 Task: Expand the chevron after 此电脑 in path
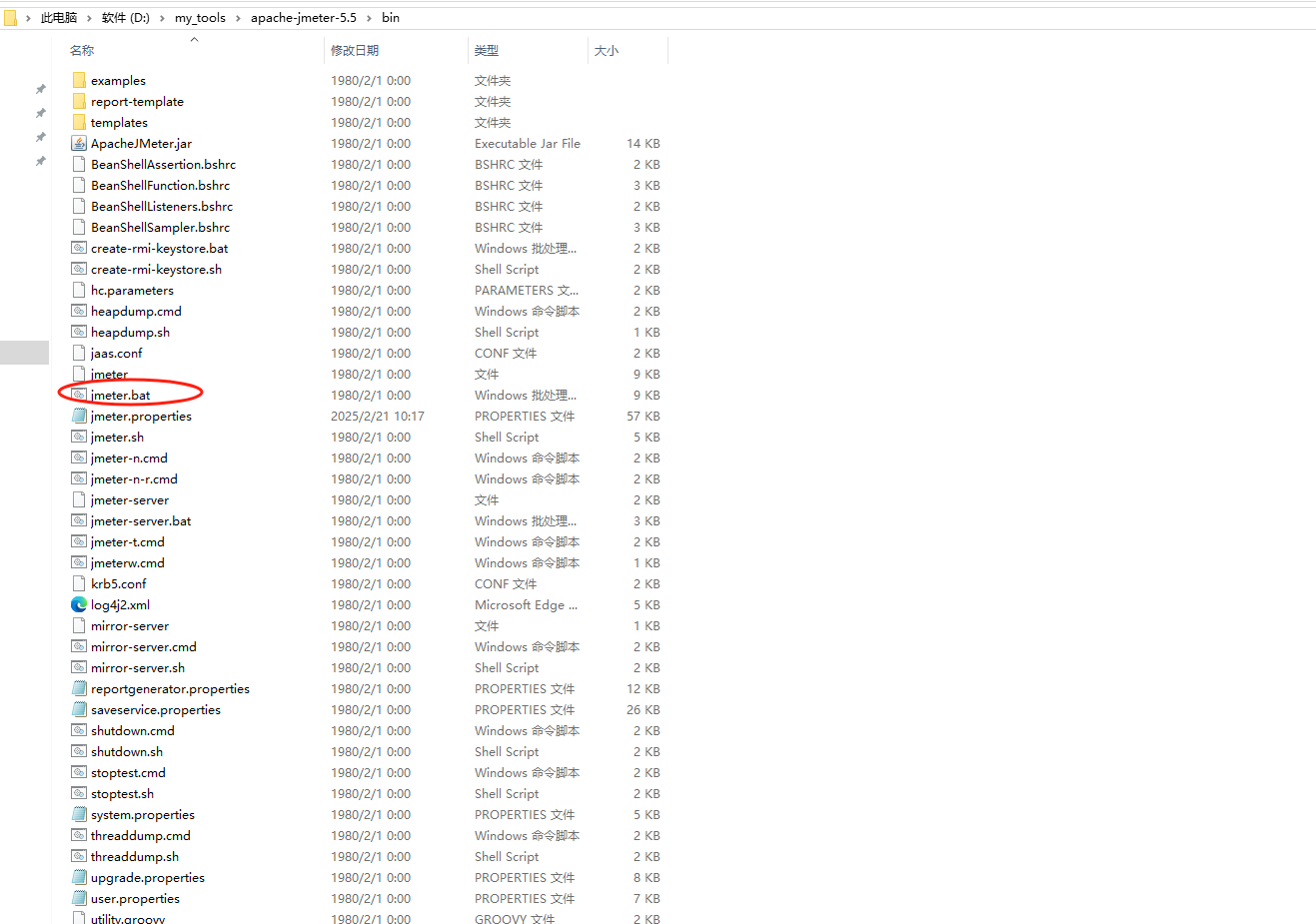[90, 18]
